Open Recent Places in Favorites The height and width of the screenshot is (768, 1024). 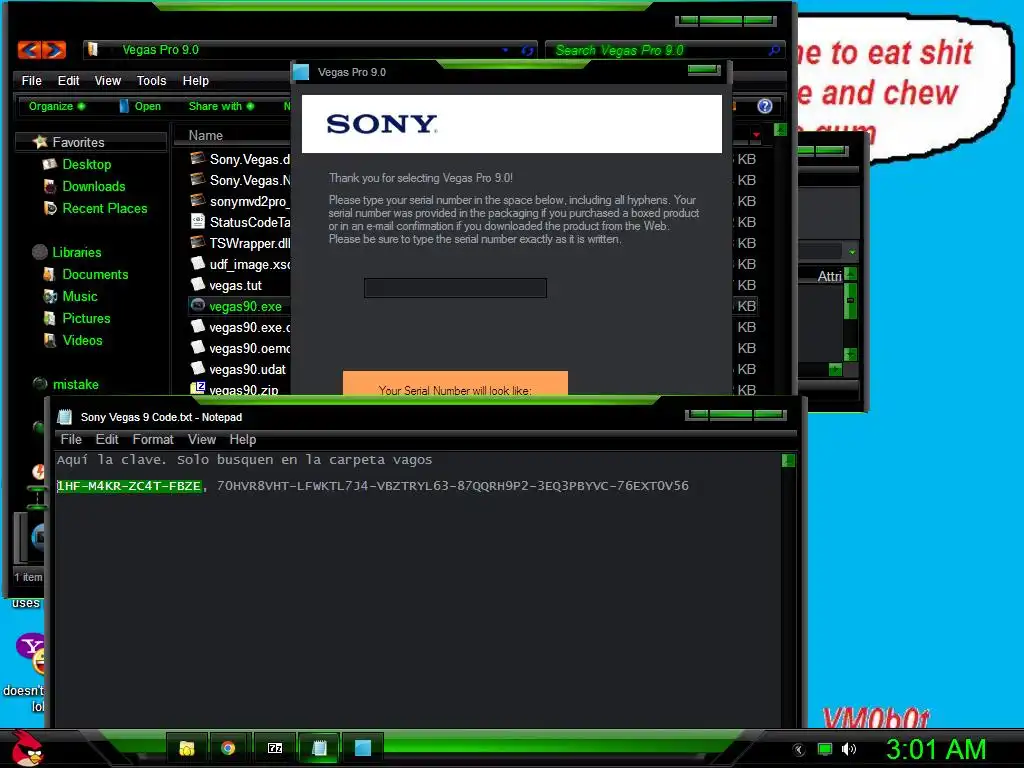104,208
